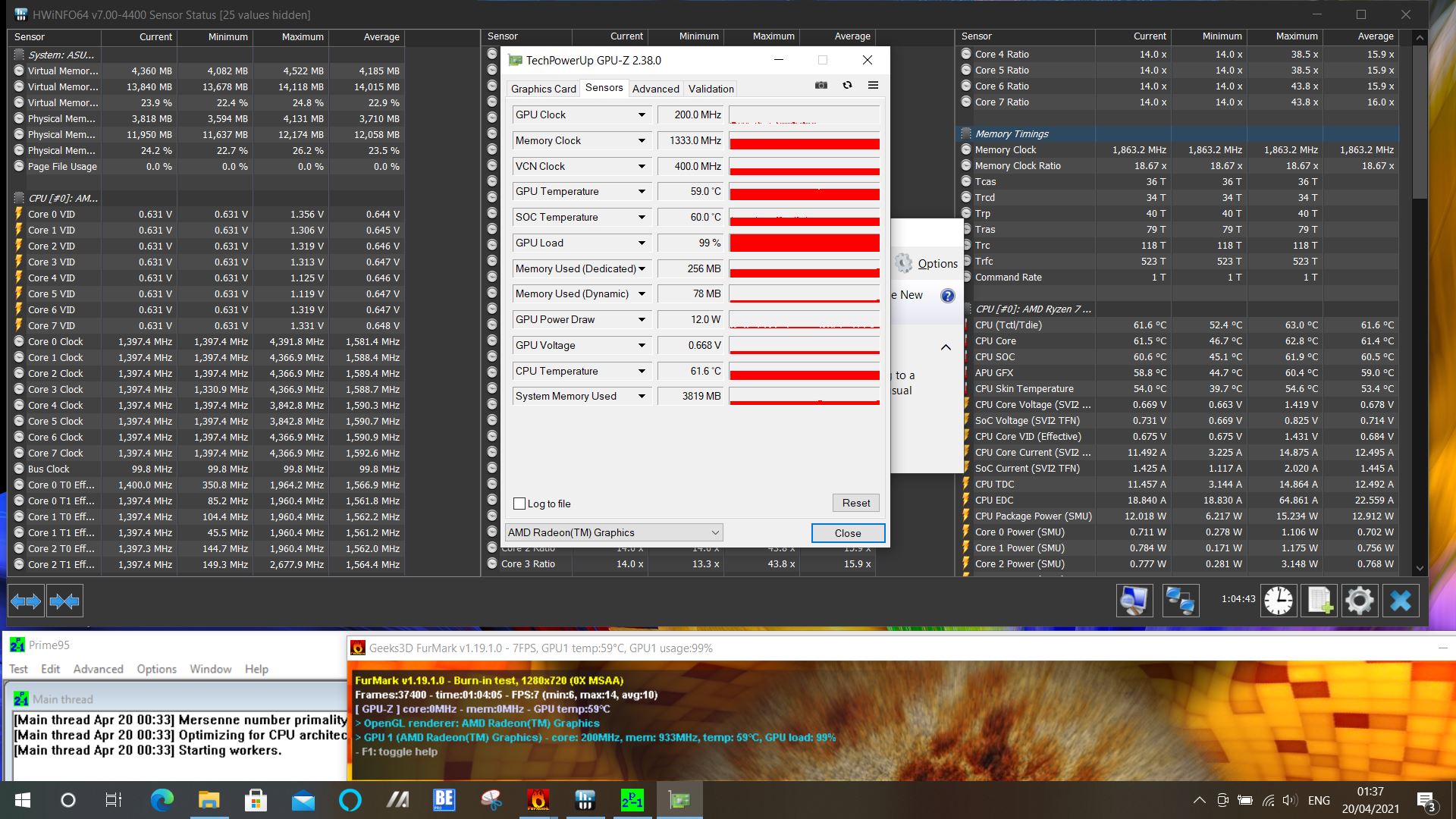Open Prime95 Test menu
The width and height of the screenshot is (1456, 819).
point(18,669)
